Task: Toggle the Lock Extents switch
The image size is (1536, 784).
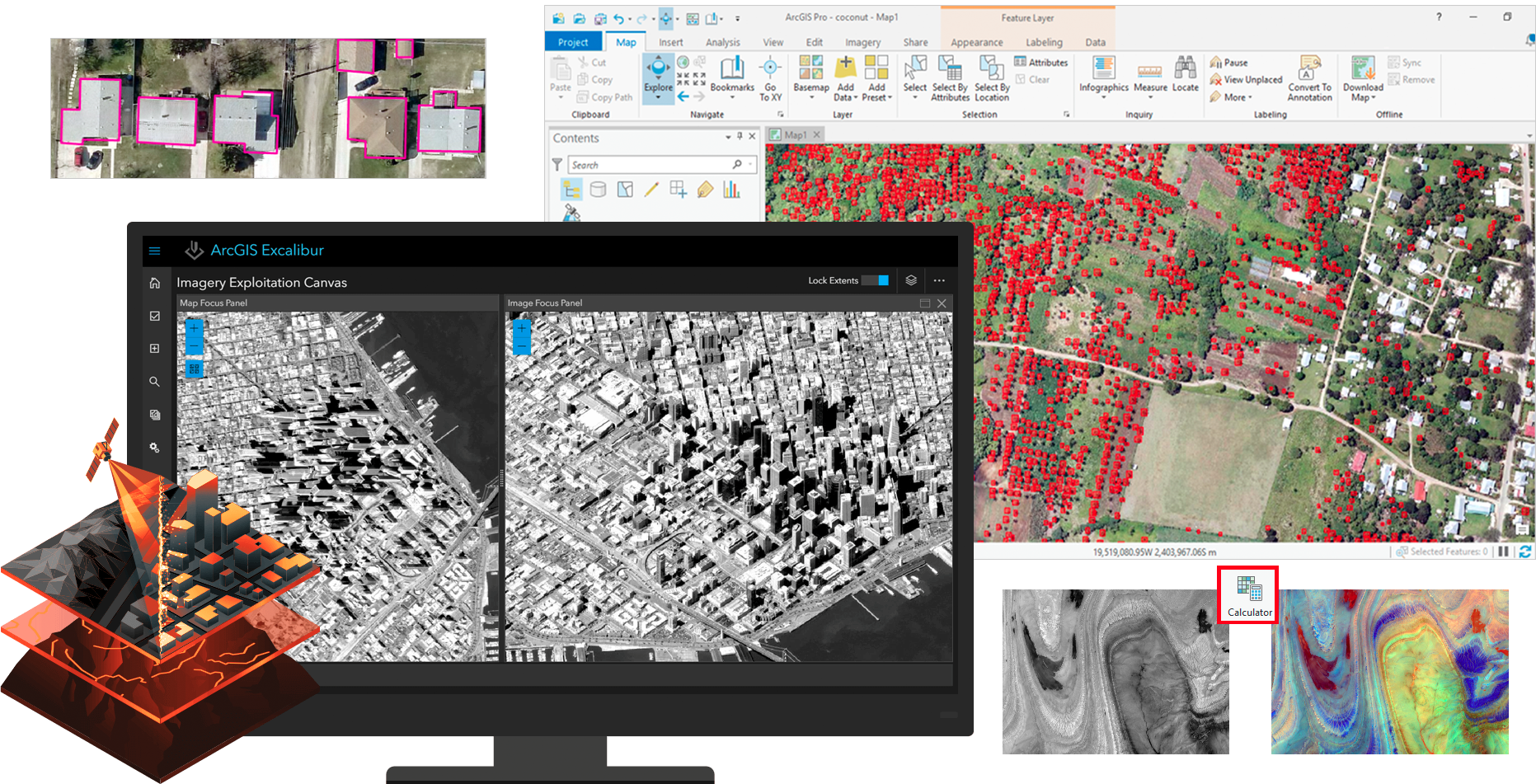Action: click(x=876, y=280)
